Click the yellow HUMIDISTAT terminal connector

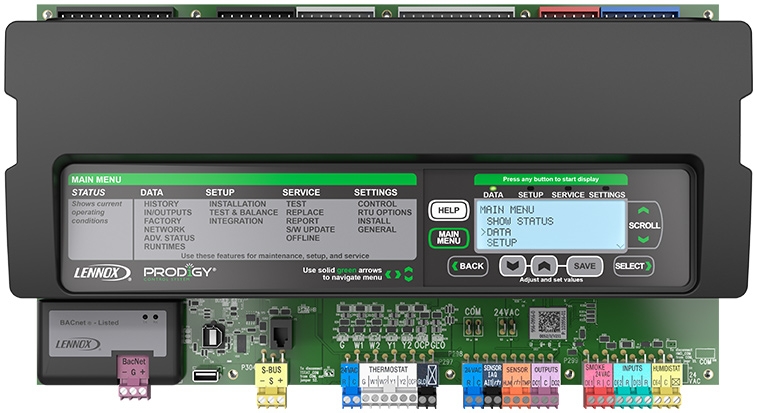tap(666, 385)
